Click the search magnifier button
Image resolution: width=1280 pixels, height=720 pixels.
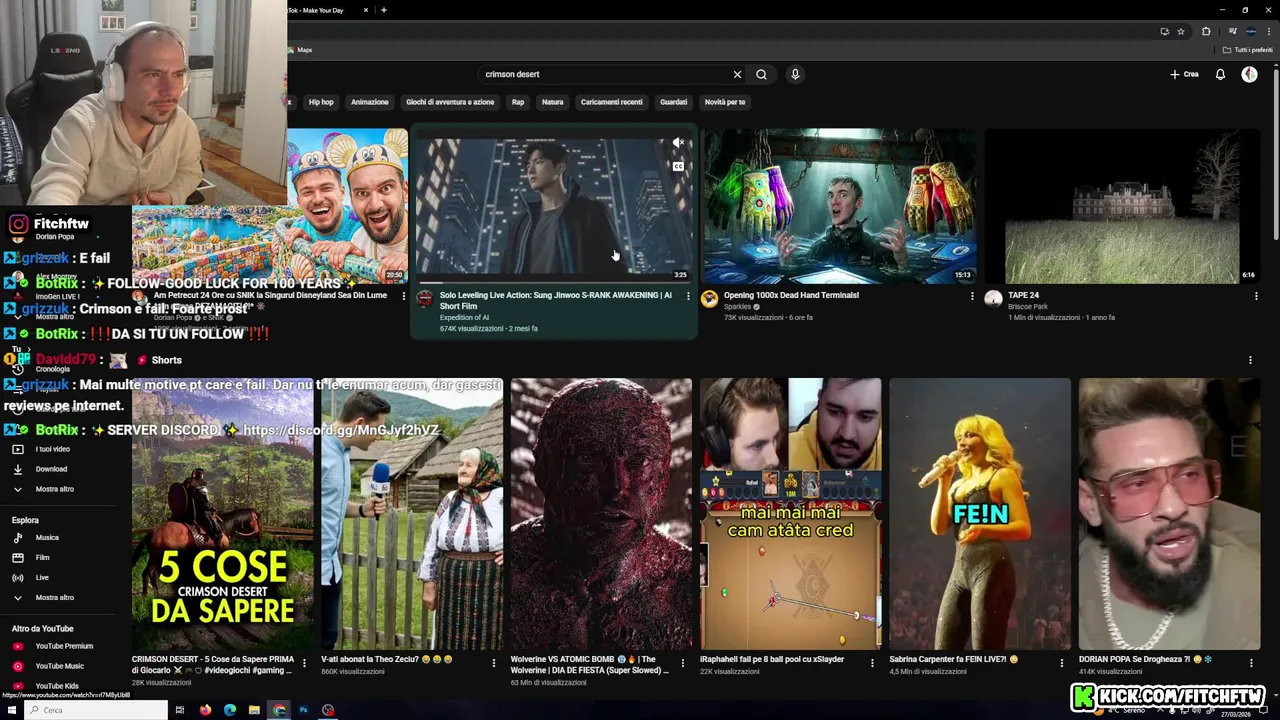click(x=761, y=74)
